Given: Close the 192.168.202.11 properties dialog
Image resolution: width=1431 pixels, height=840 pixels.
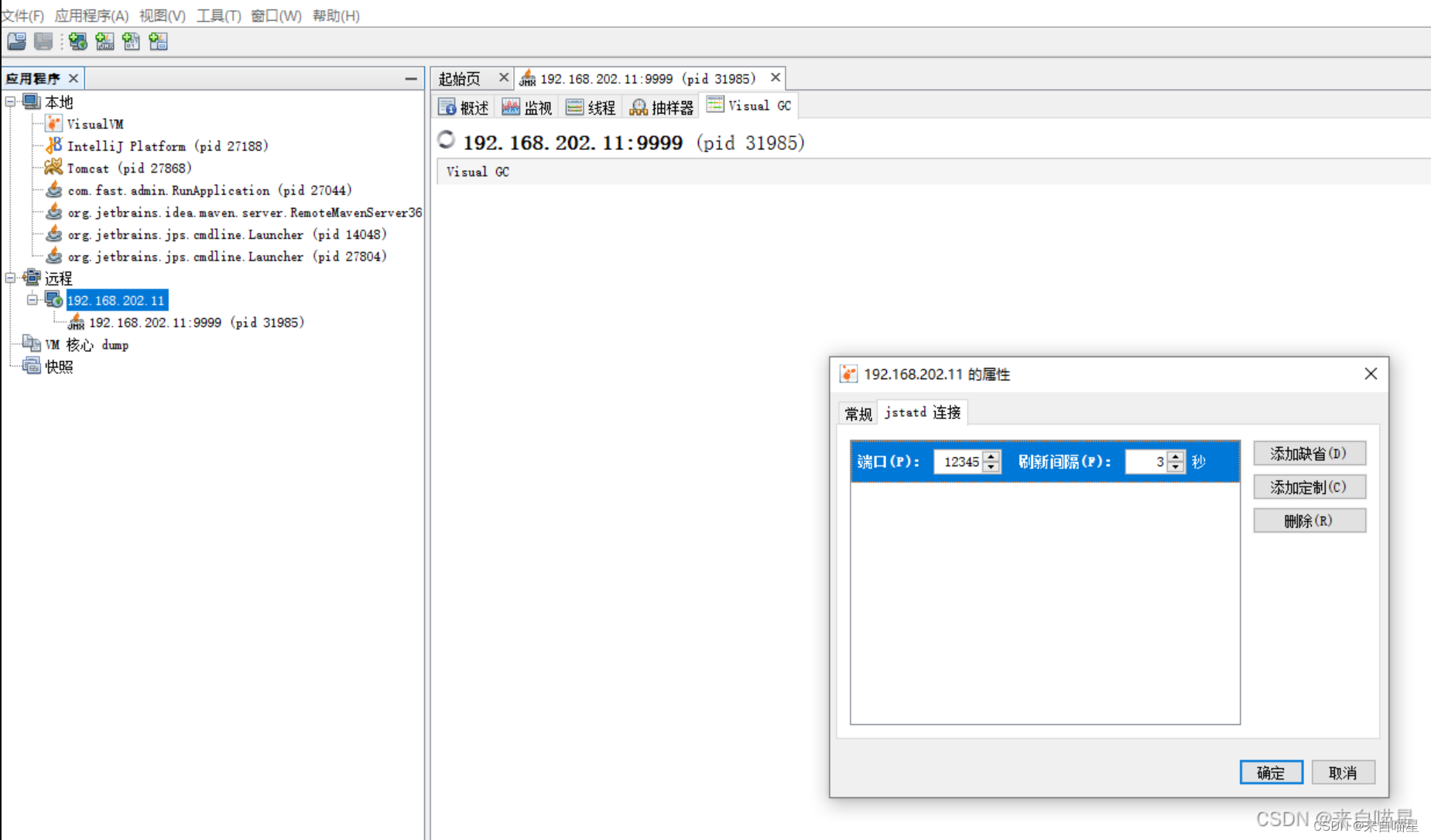Looking at the screenshot, I should tap(1371, 374).
